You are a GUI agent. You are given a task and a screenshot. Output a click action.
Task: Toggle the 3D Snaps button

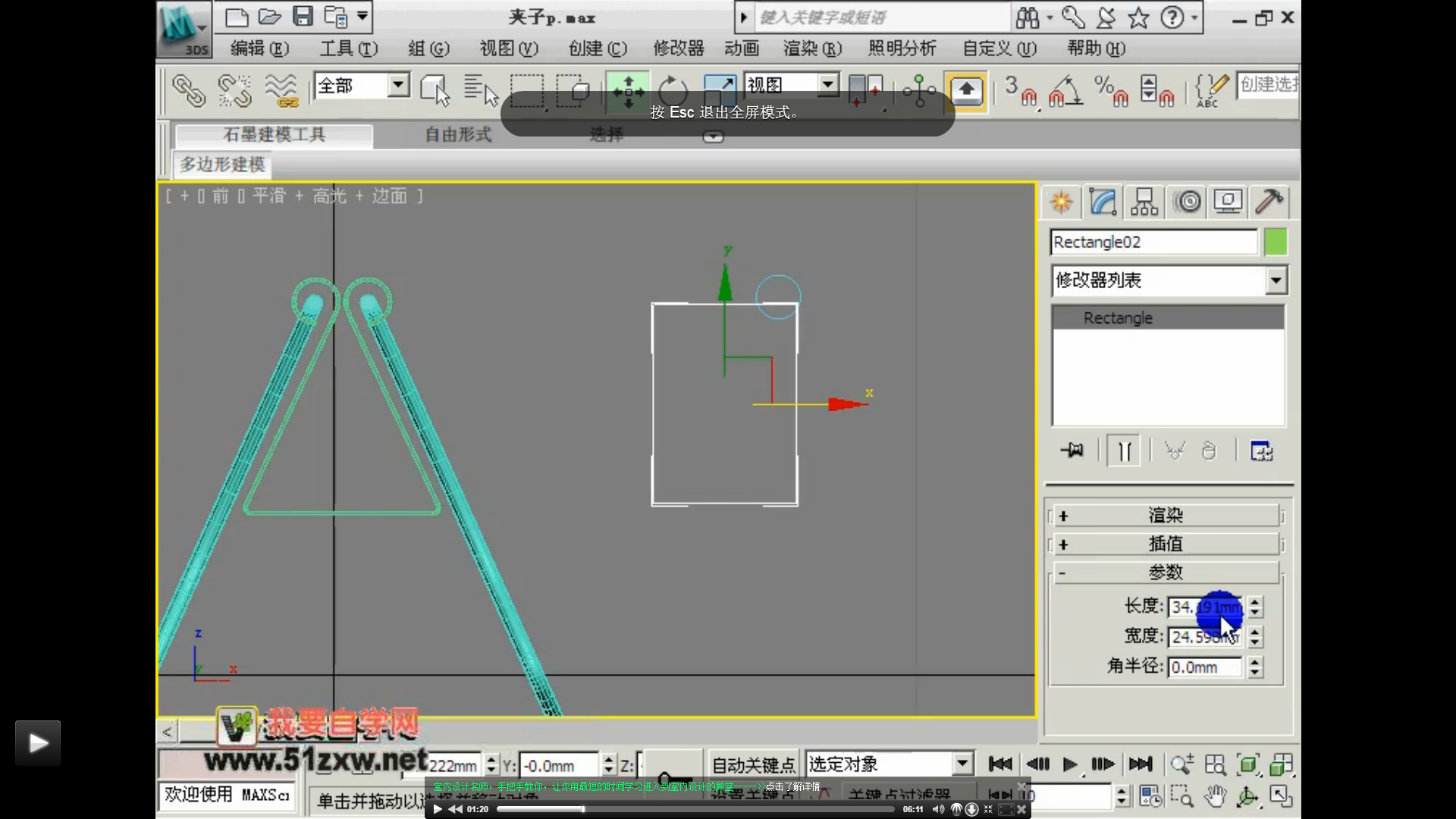(1021, 91)
